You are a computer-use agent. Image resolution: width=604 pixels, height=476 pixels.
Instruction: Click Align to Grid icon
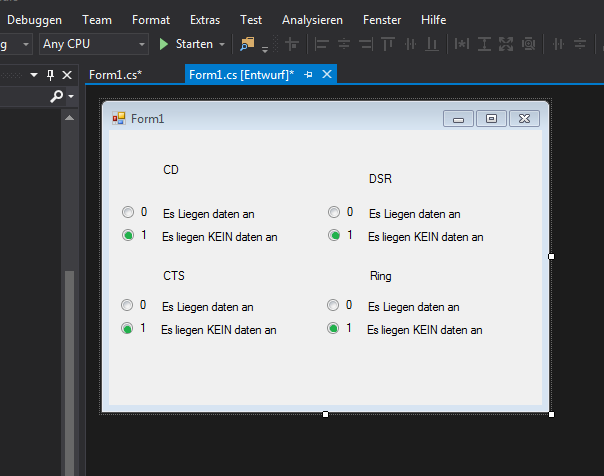(292, 44)
